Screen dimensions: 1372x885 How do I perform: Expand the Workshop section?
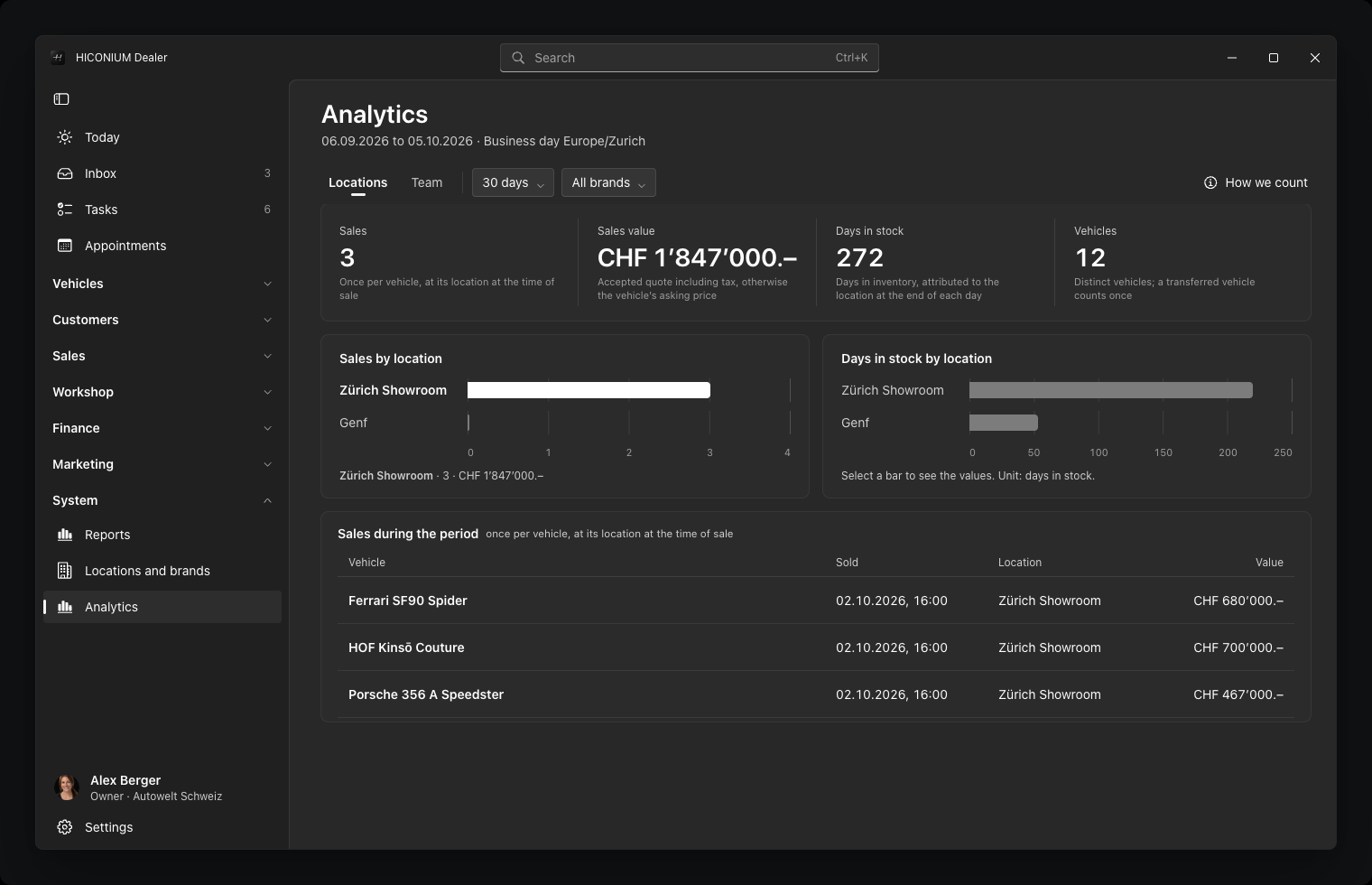tap(162, 392)
